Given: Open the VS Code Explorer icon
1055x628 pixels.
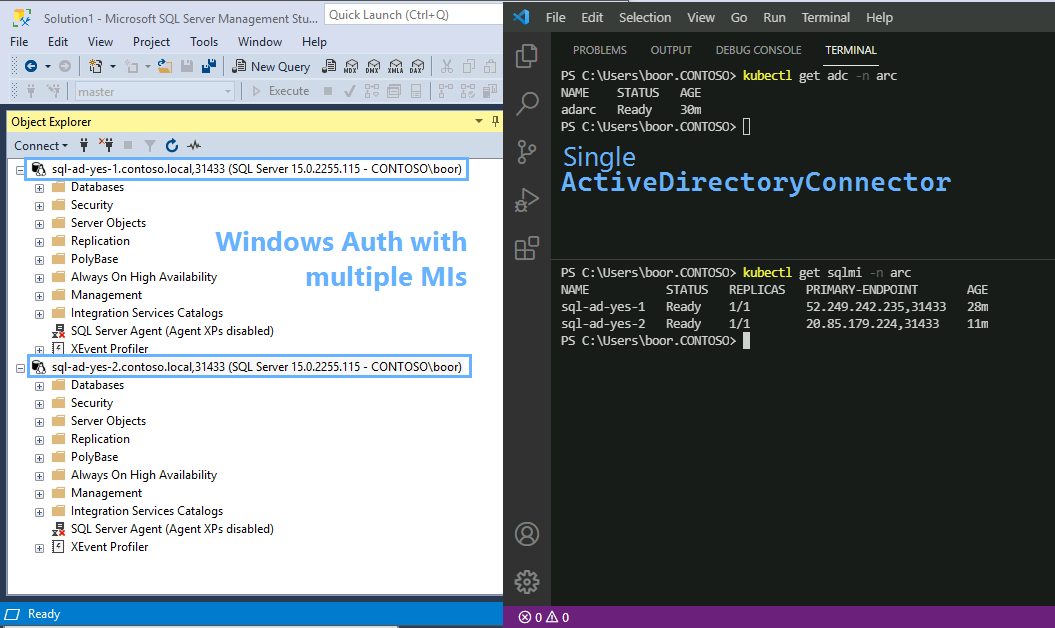Looking at the screenshot, I should coord(526,56).
